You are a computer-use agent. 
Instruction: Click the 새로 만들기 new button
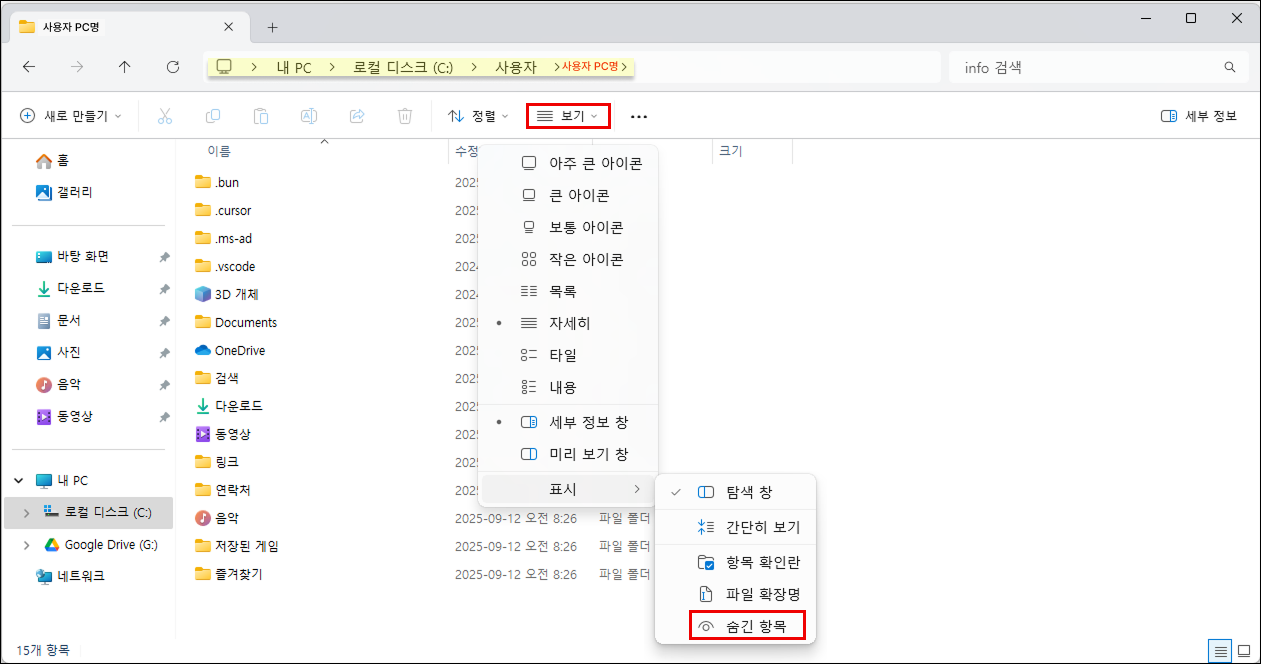[x=70, y=116]
